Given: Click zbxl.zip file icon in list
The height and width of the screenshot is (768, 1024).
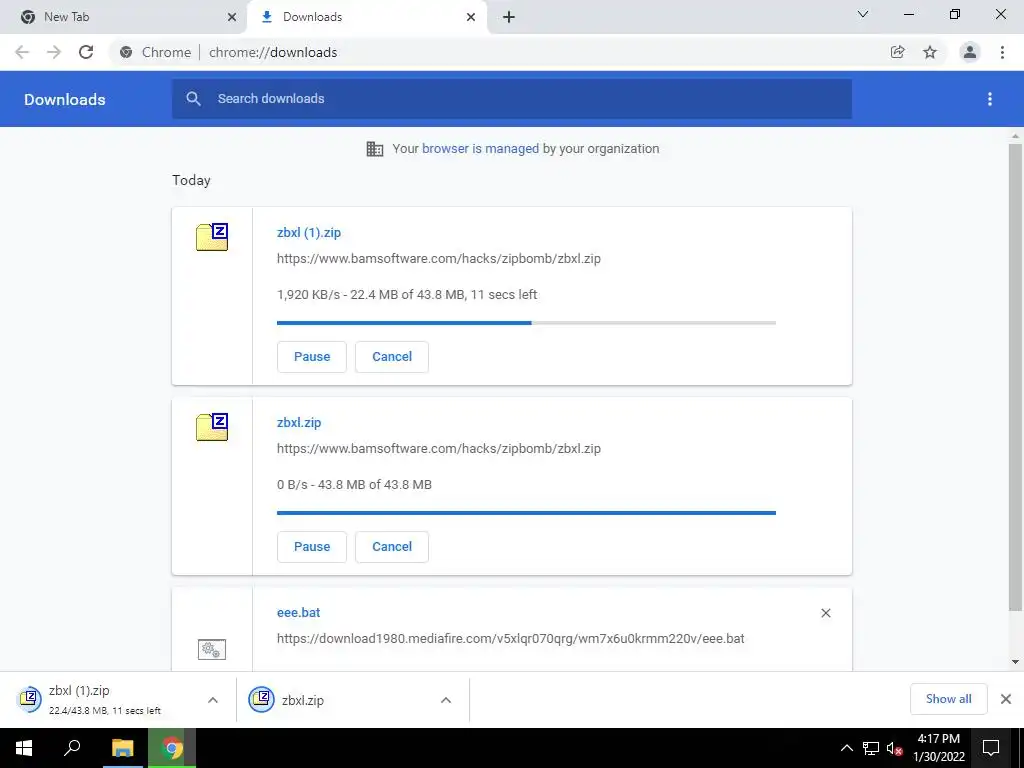Looking at the screenshot, I should [212, 427].
